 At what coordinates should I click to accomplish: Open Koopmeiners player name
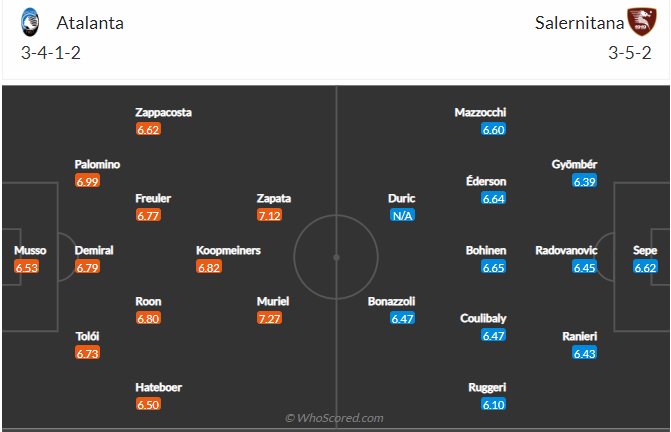(228, 250)
